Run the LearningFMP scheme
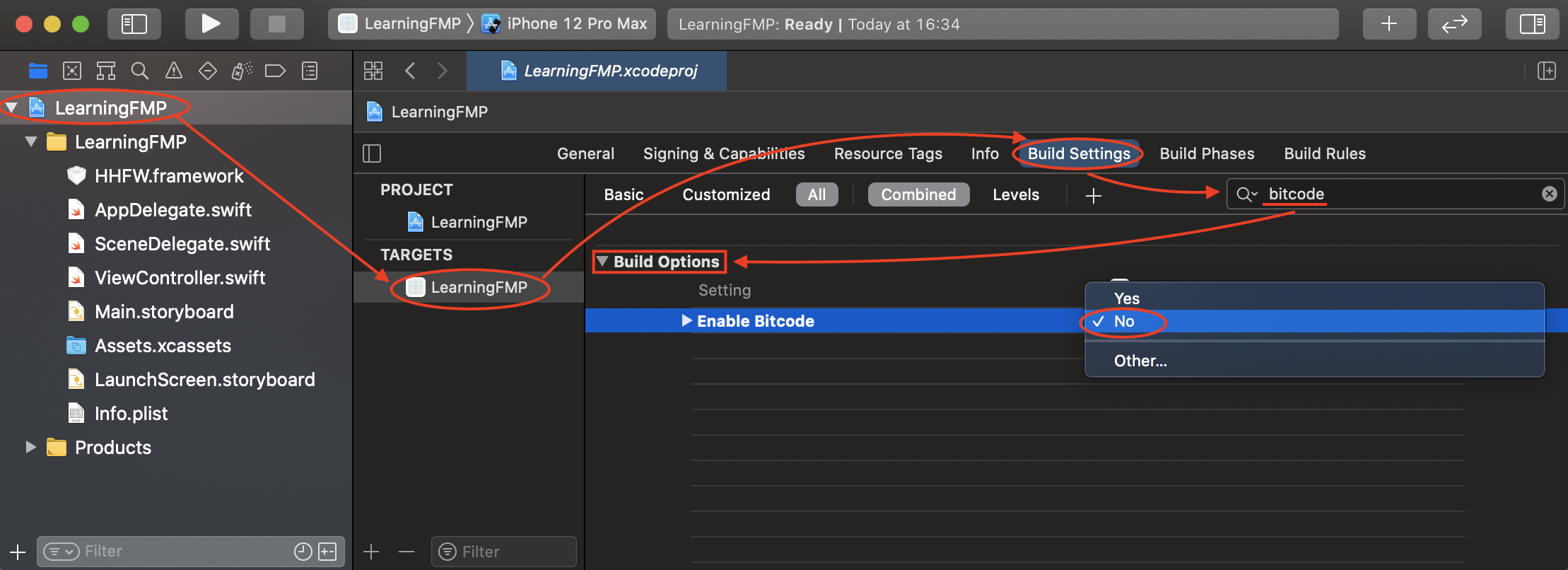Viewport: 1568px width, 570px height. click(x=211, y=24)
